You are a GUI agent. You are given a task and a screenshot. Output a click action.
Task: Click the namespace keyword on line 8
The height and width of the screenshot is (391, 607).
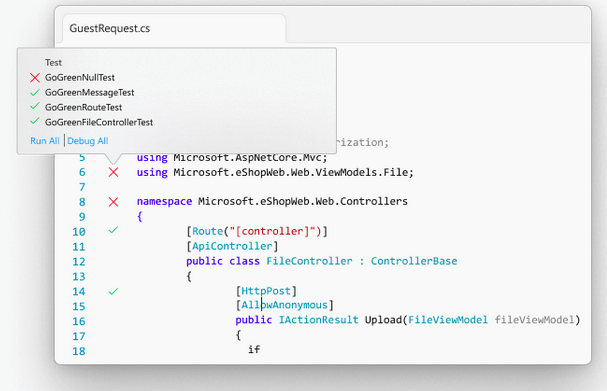(x=164, y=202)
